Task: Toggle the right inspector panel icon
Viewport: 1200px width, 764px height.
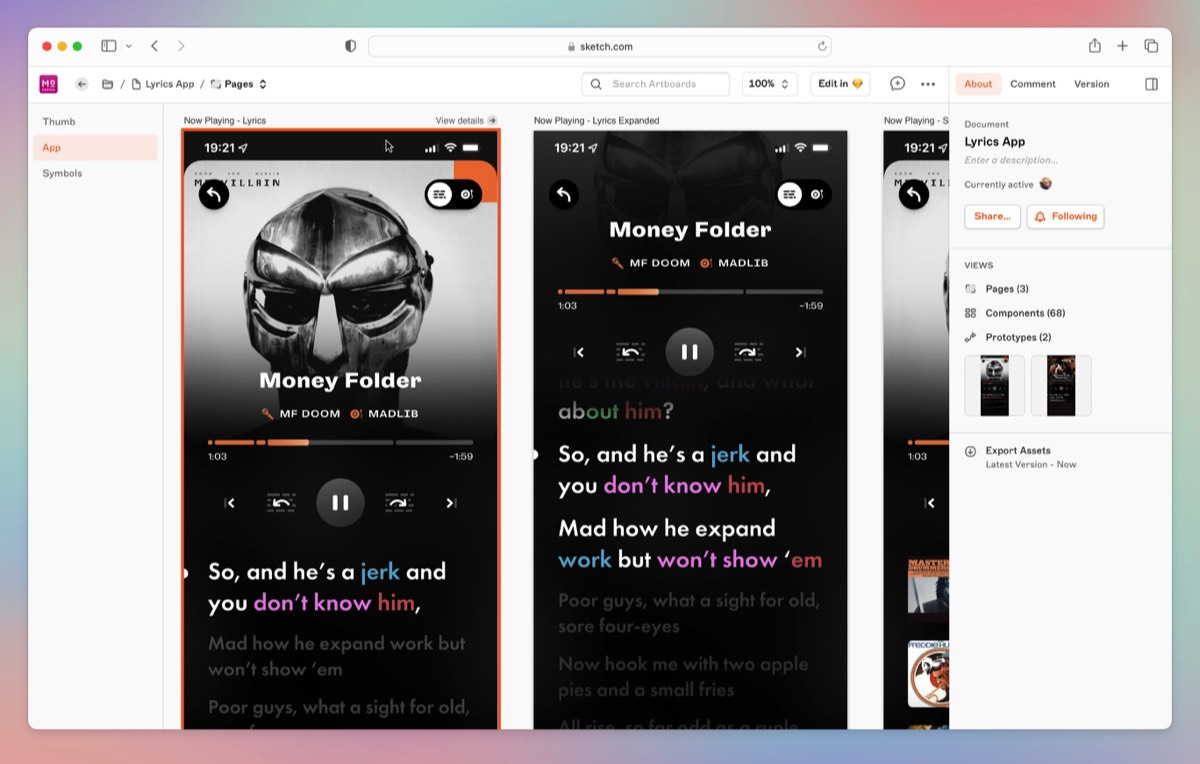Action: (1151, 84)
